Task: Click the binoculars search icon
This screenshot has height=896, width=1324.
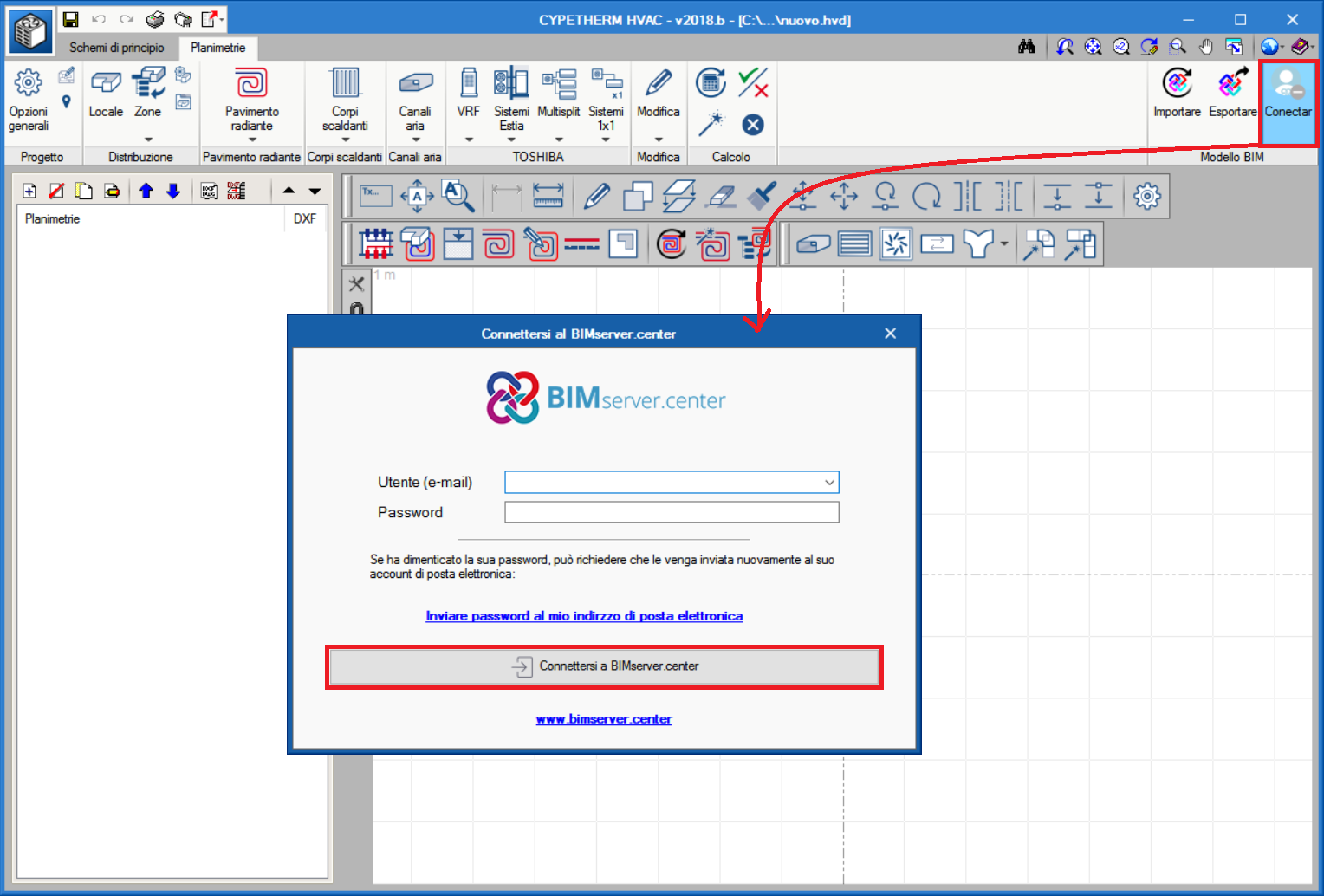Action: click(1027, 47)
